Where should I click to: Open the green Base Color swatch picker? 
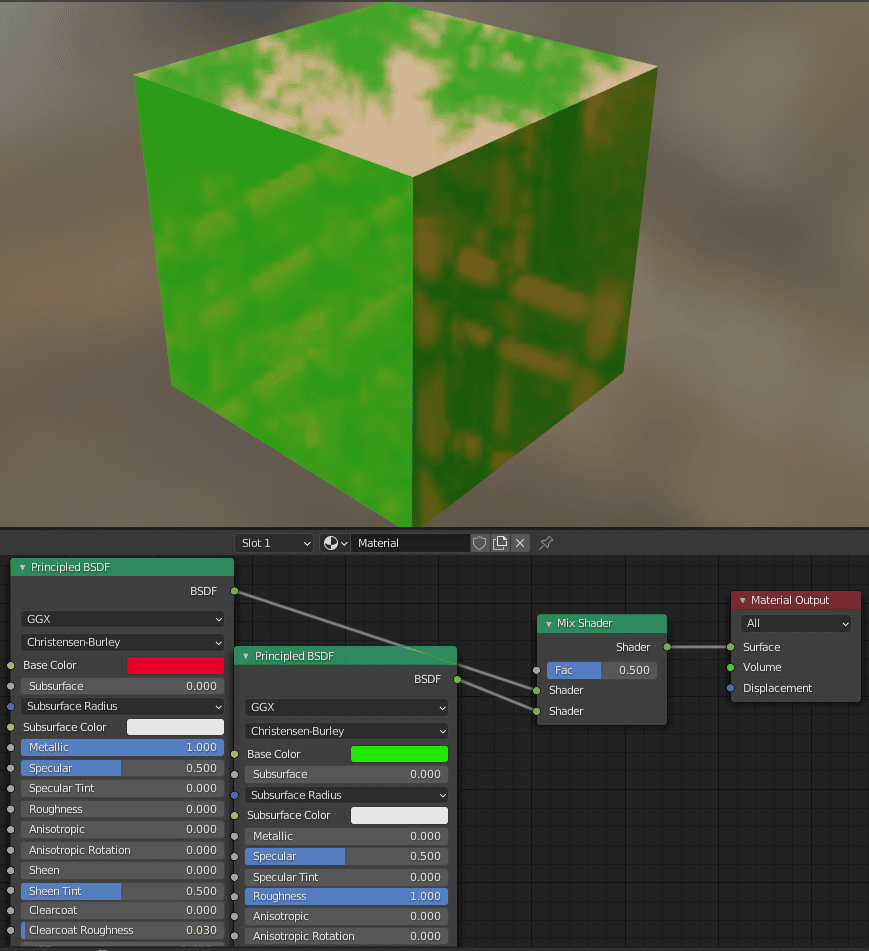coord(399,753)
